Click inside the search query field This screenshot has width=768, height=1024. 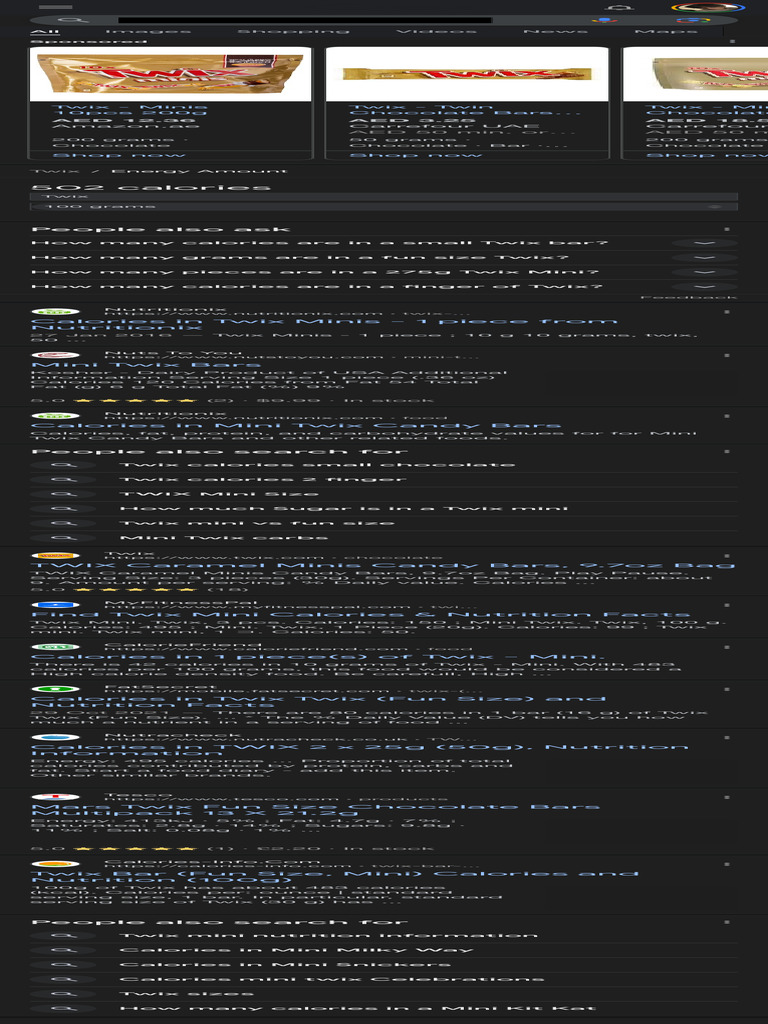pyautogui.click(x=305, y=20)
